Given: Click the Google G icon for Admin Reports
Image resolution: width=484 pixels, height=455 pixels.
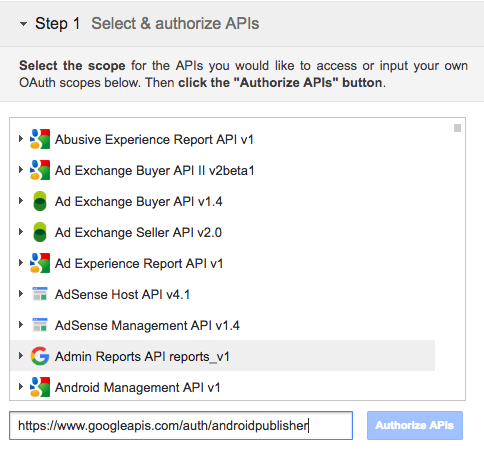Looking at the screenshot, I should pos(40,356).
